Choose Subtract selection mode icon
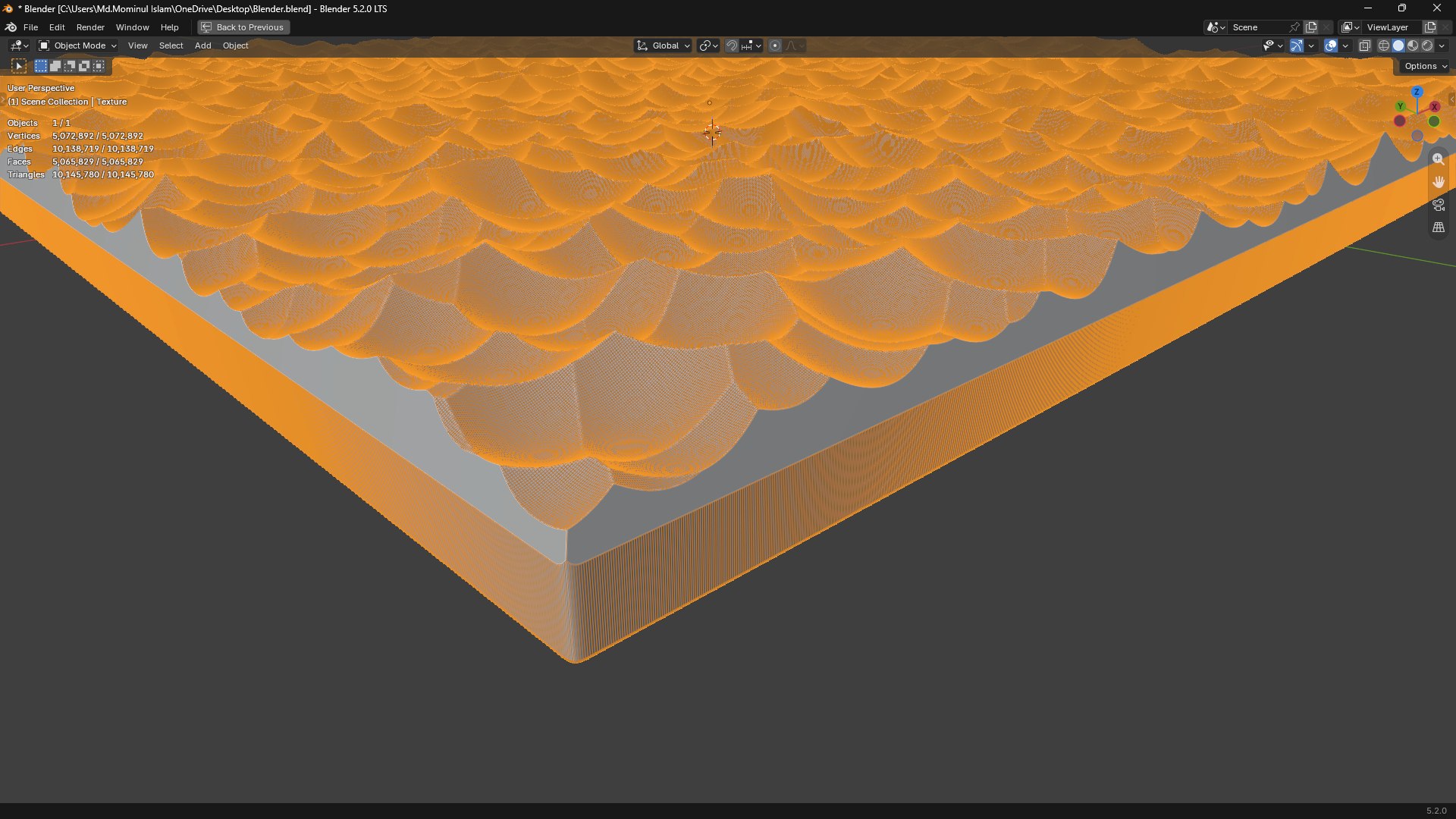Viewport: 1456px width, 819px height. click(70, 66)
